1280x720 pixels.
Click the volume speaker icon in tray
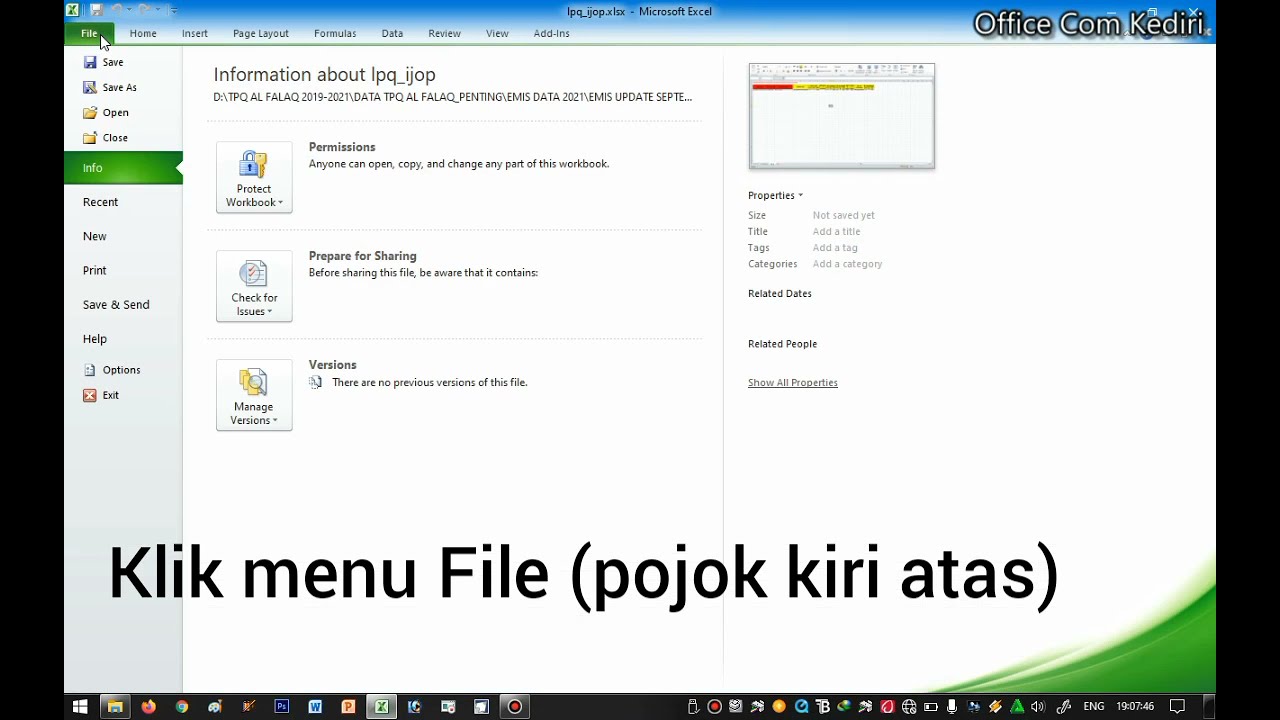1037,707
